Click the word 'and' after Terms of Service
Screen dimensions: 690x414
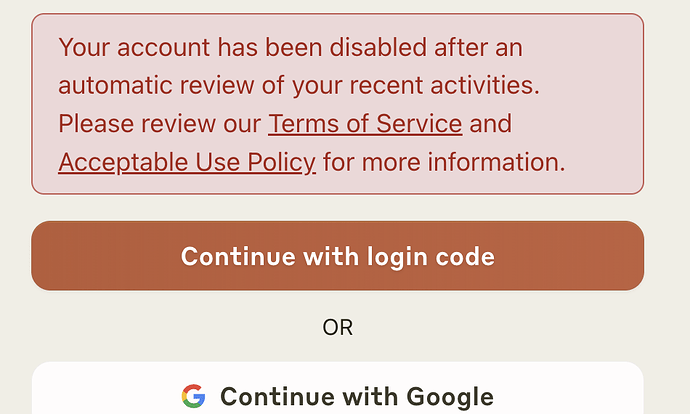coord(491,124)
